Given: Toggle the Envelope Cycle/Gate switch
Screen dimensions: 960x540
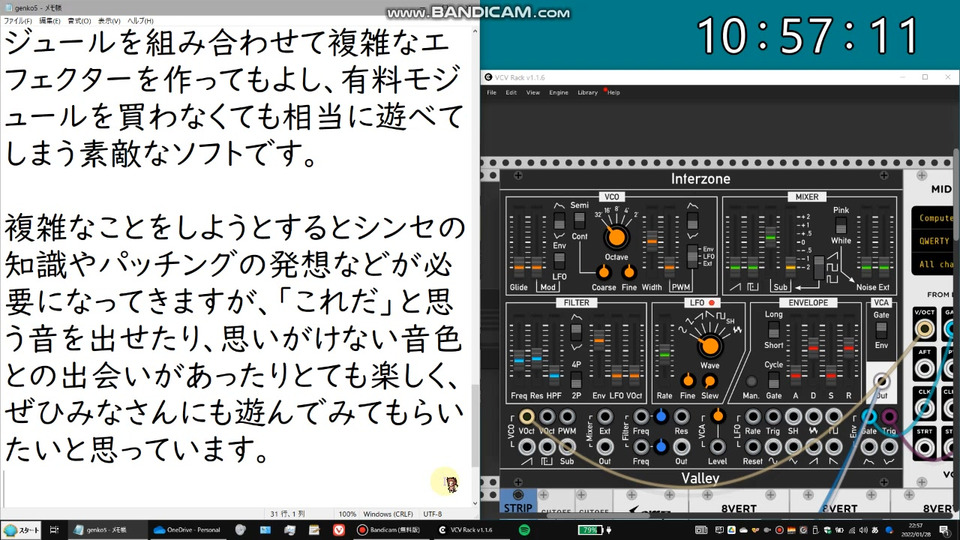Looking at the screenshot, I should pos(773,380).
